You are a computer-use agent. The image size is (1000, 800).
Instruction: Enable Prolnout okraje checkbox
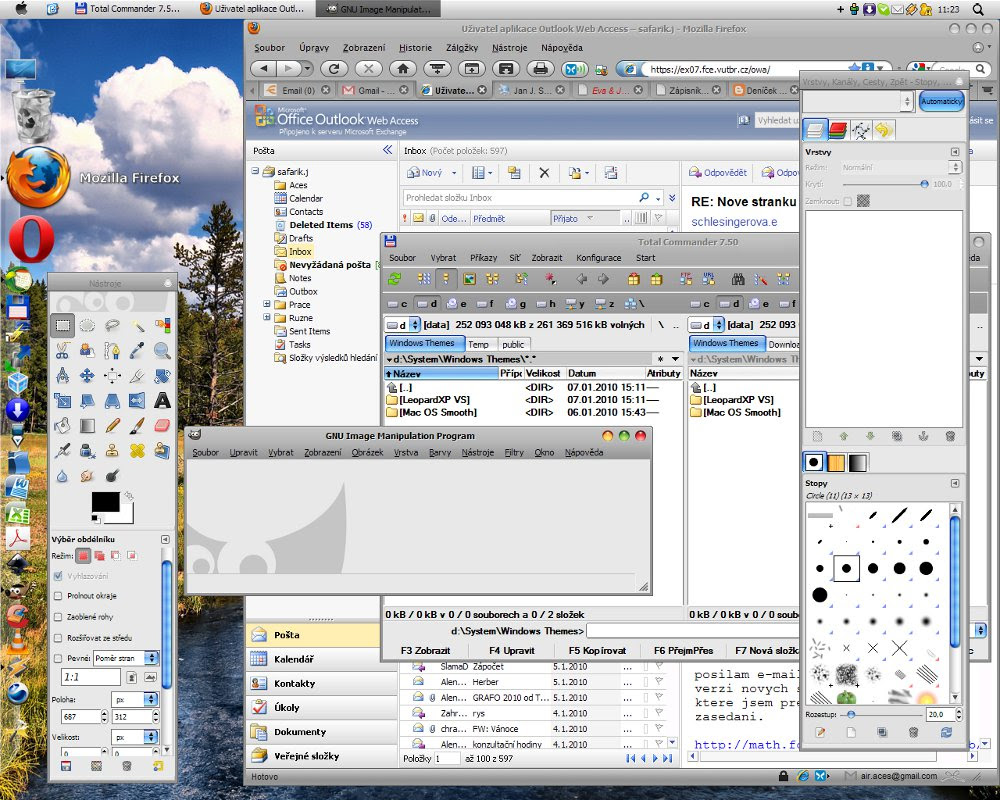tap(59, 596)
